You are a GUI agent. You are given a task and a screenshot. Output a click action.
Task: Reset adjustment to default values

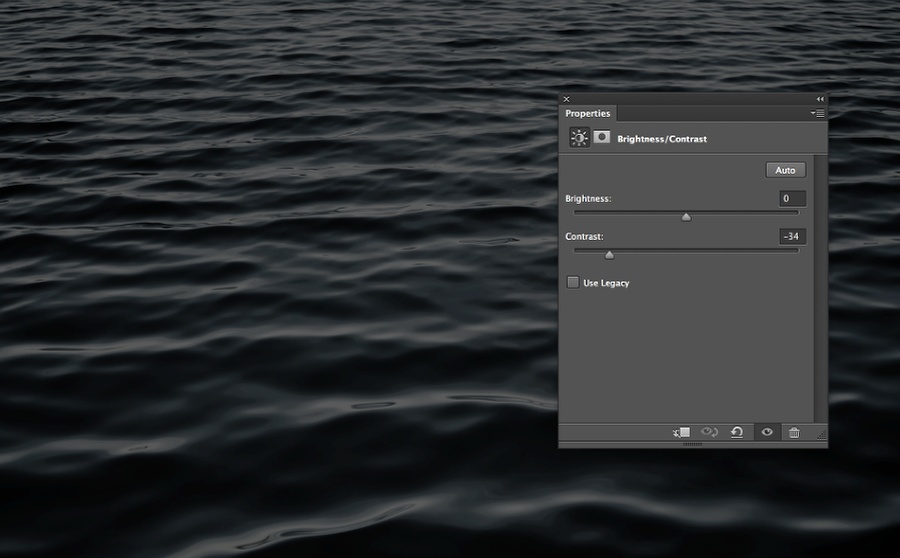[x=737, y=432]
